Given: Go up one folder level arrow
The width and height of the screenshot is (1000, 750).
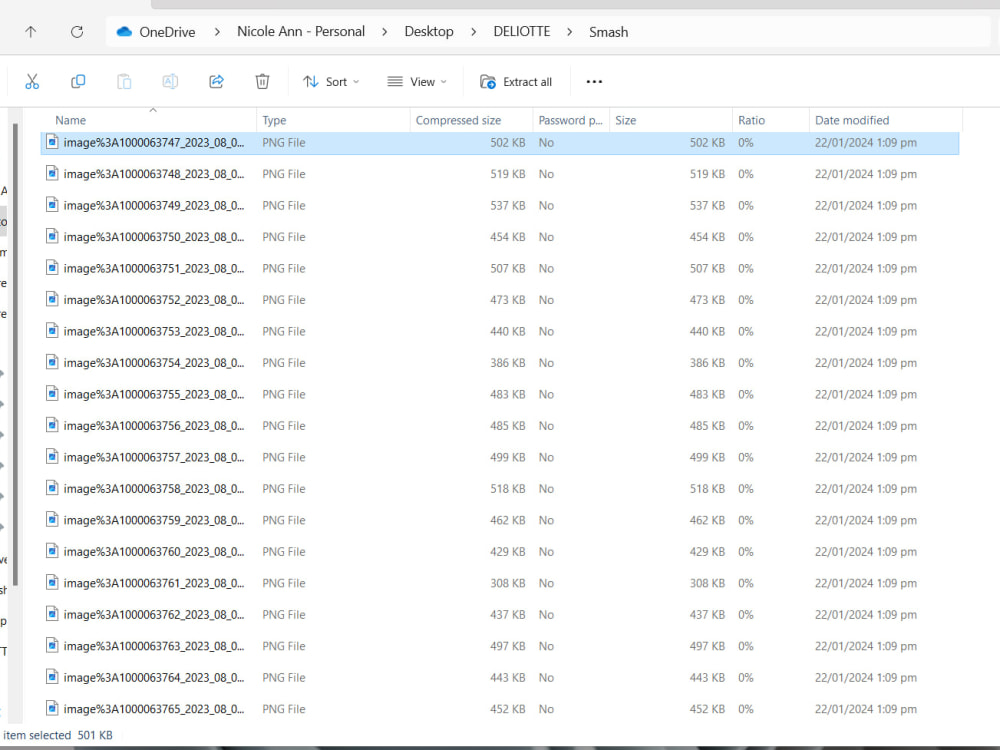Looking at the screenshot, I should 31,32.
